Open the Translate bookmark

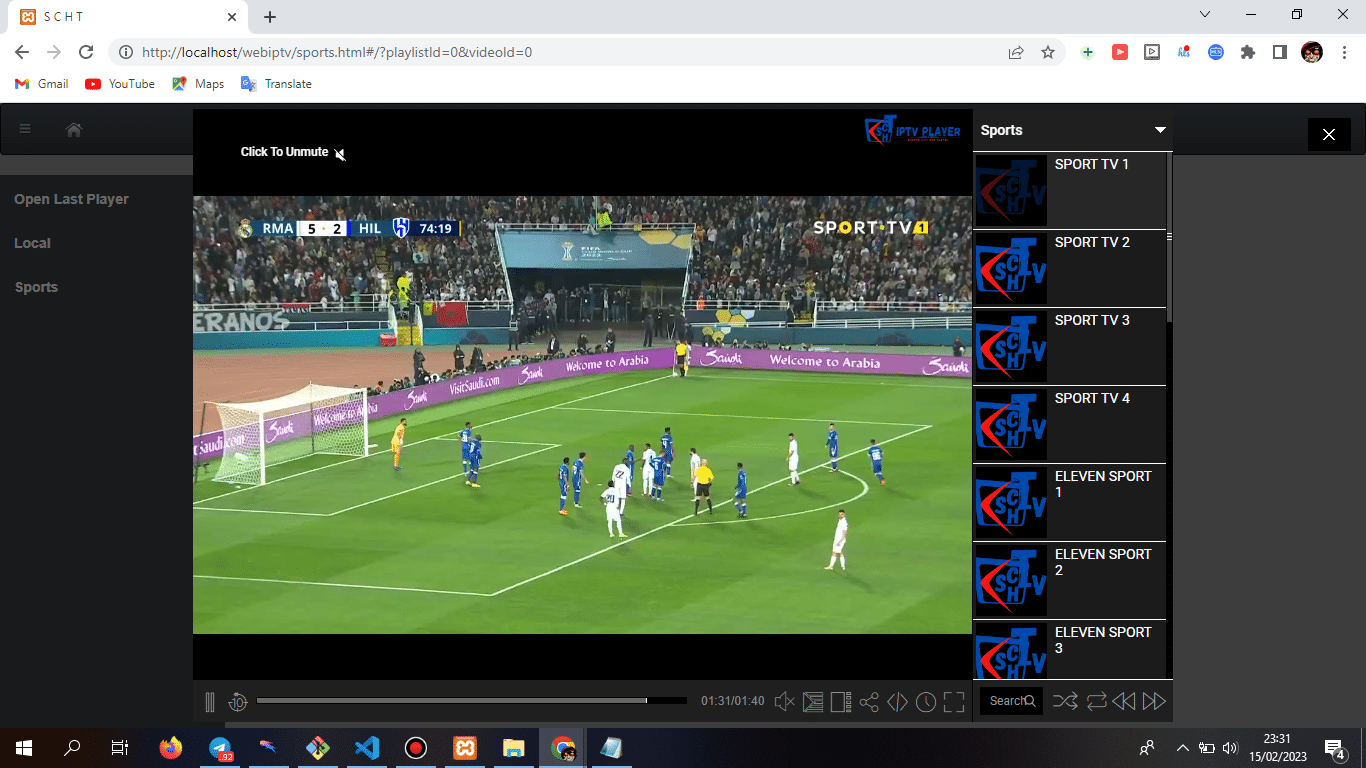(x=277, y=84)
